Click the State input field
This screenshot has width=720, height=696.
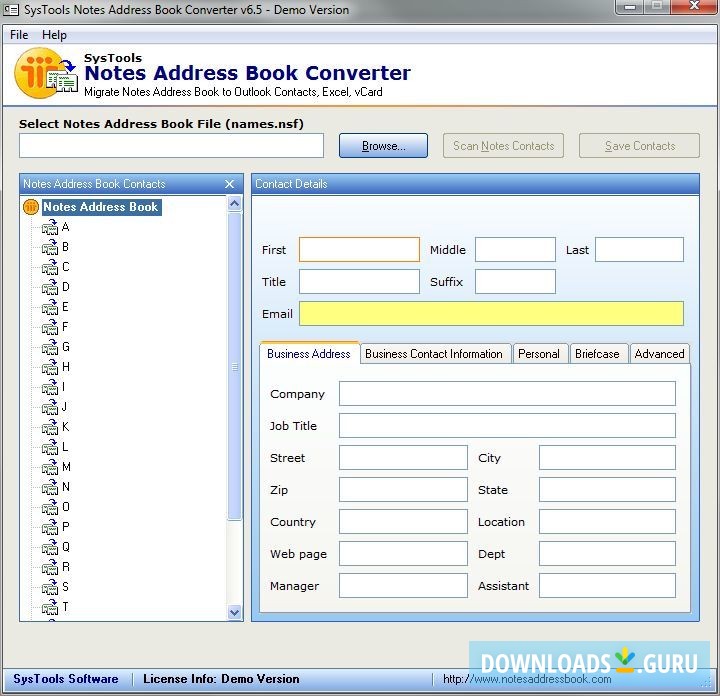point(607,489)
